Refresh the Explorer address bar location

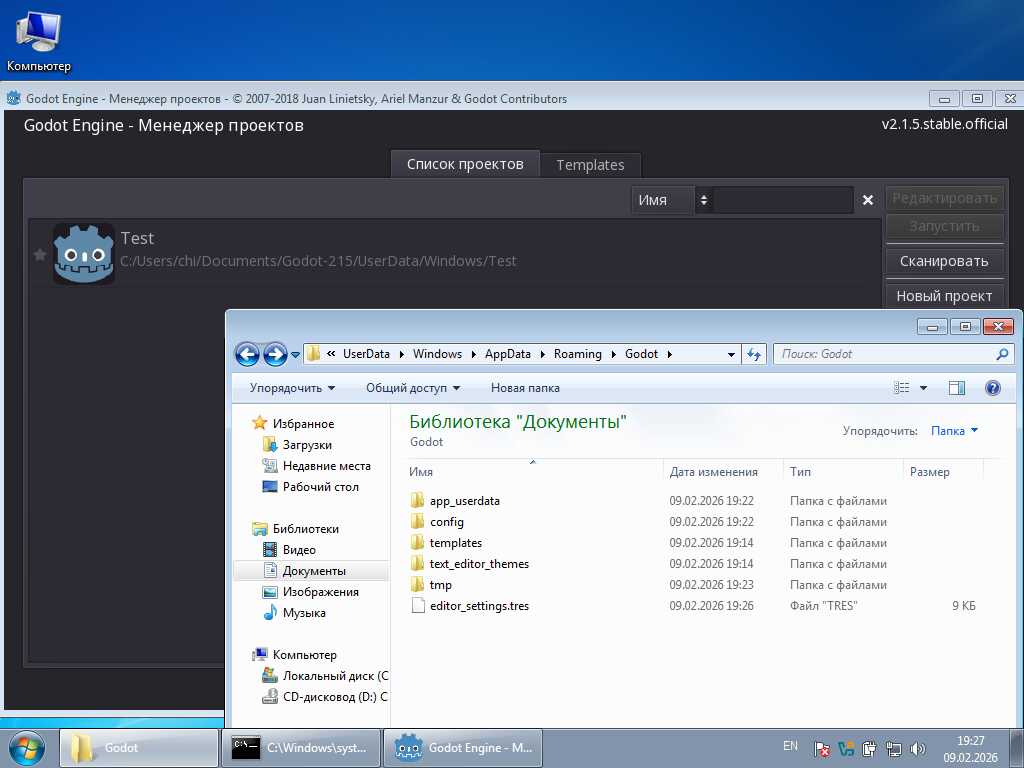click(754, 354)
